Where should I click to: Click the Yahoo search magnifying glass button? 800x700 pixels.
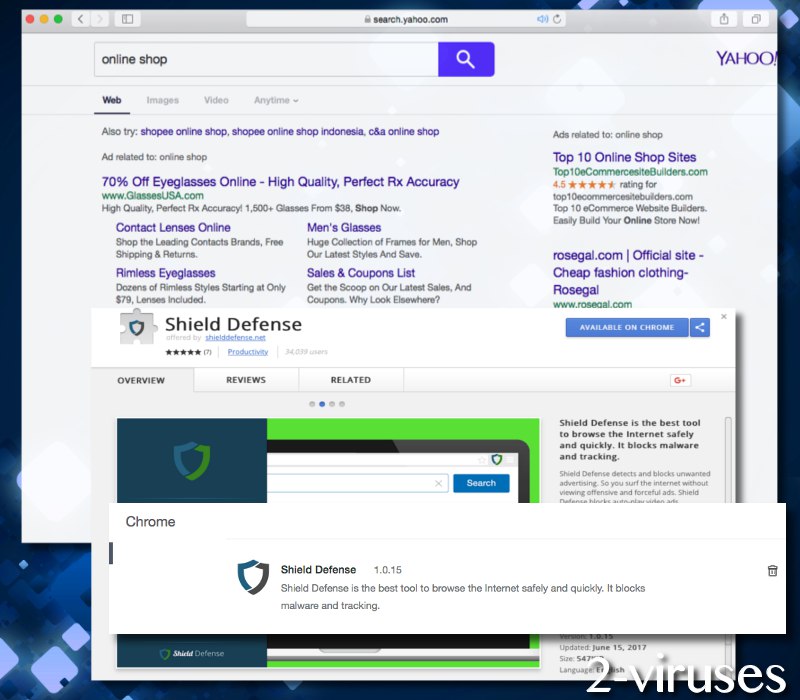(x=466, y=59)
